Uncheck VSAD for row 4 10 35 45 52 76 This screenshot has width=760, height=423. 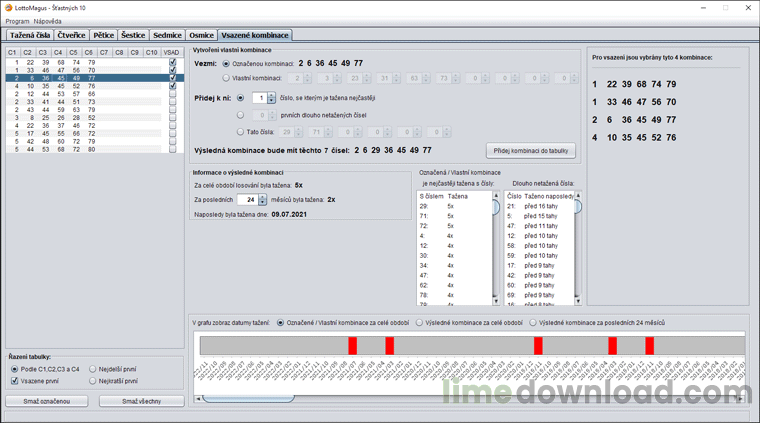tap(172, 86)
